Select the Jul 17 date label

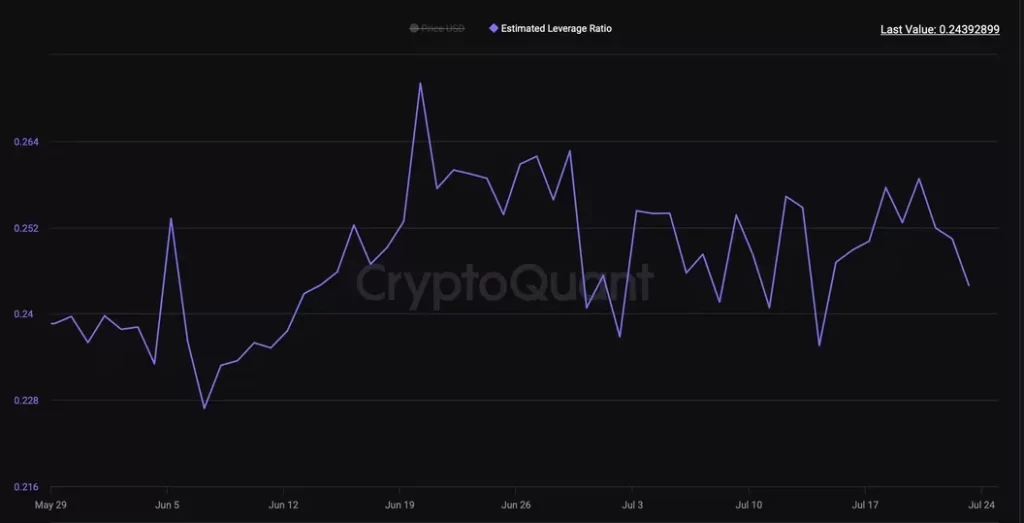coord(865,505)
